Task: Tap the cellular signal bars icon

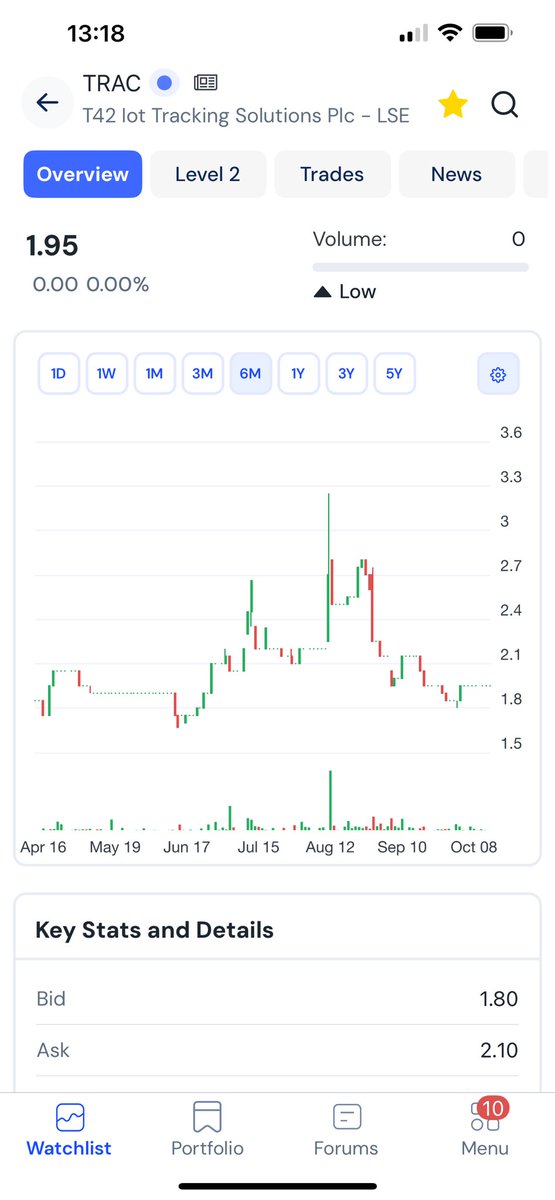Action: click(x=412, y=34)
